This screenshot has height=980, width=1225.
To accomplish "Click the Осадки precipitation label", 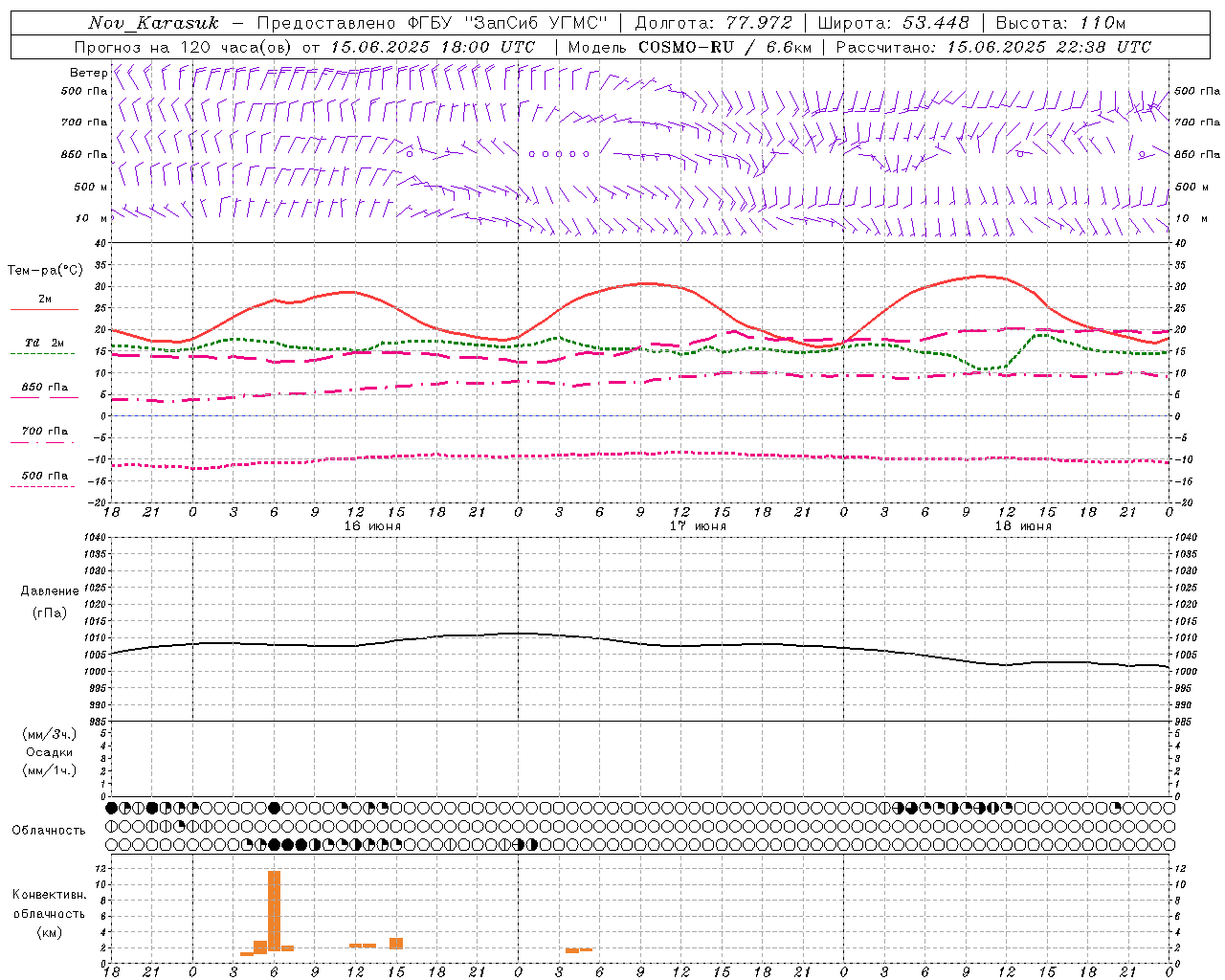I will point(49,752).
